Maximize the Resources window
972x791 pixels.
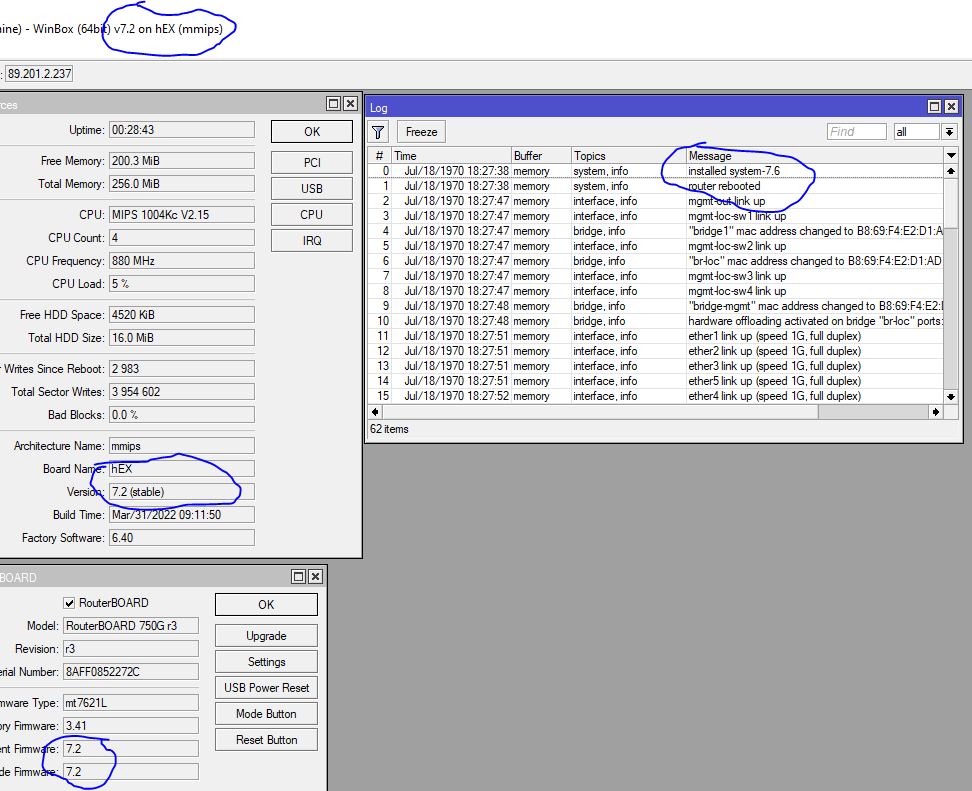(334, 104)
